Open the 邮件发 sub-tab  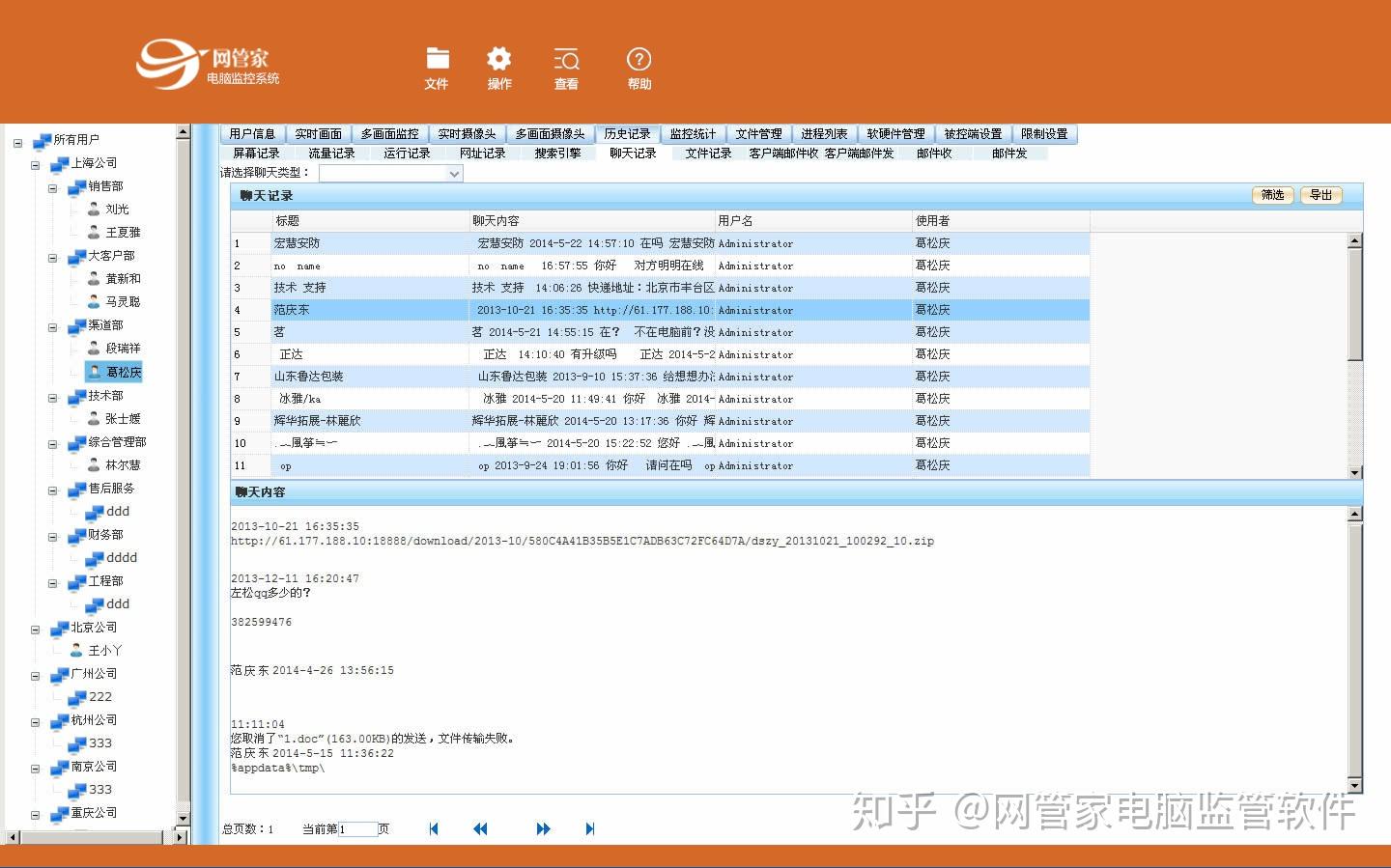(x=1009, y=154)
